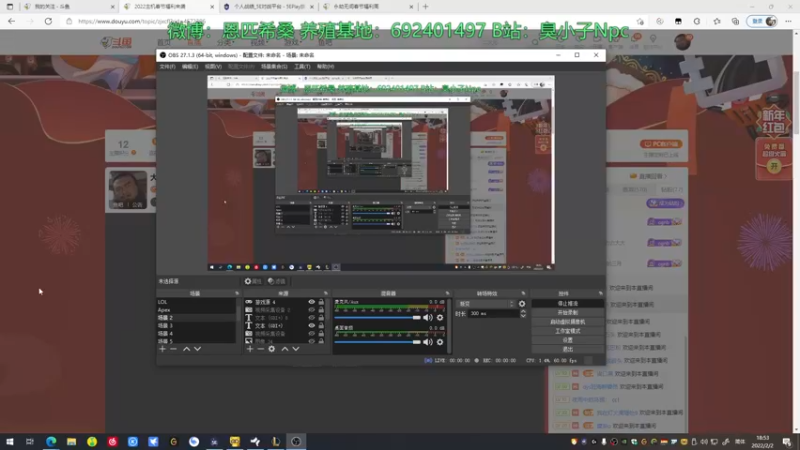Click the 开始录制 button
This screenshot has width=800, height=450.
[x=567, y=313]
